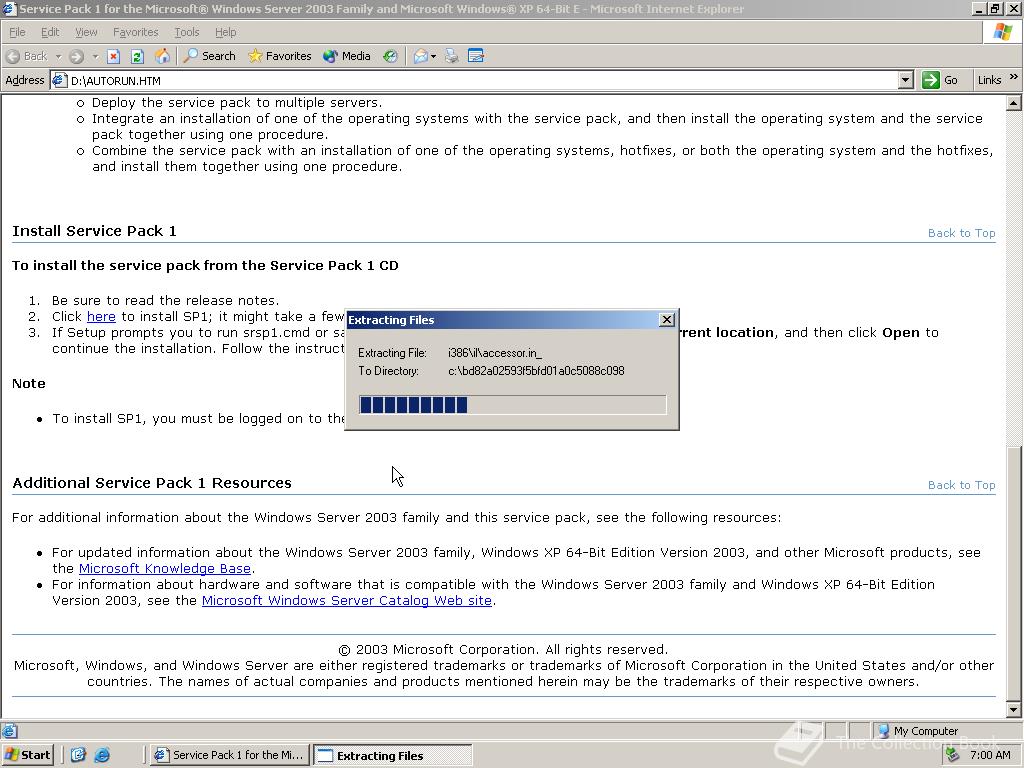Viewport: 1024px width, 768px height.
Task: Close the Extracting Files dialog
Action: (x=667, y=319)
